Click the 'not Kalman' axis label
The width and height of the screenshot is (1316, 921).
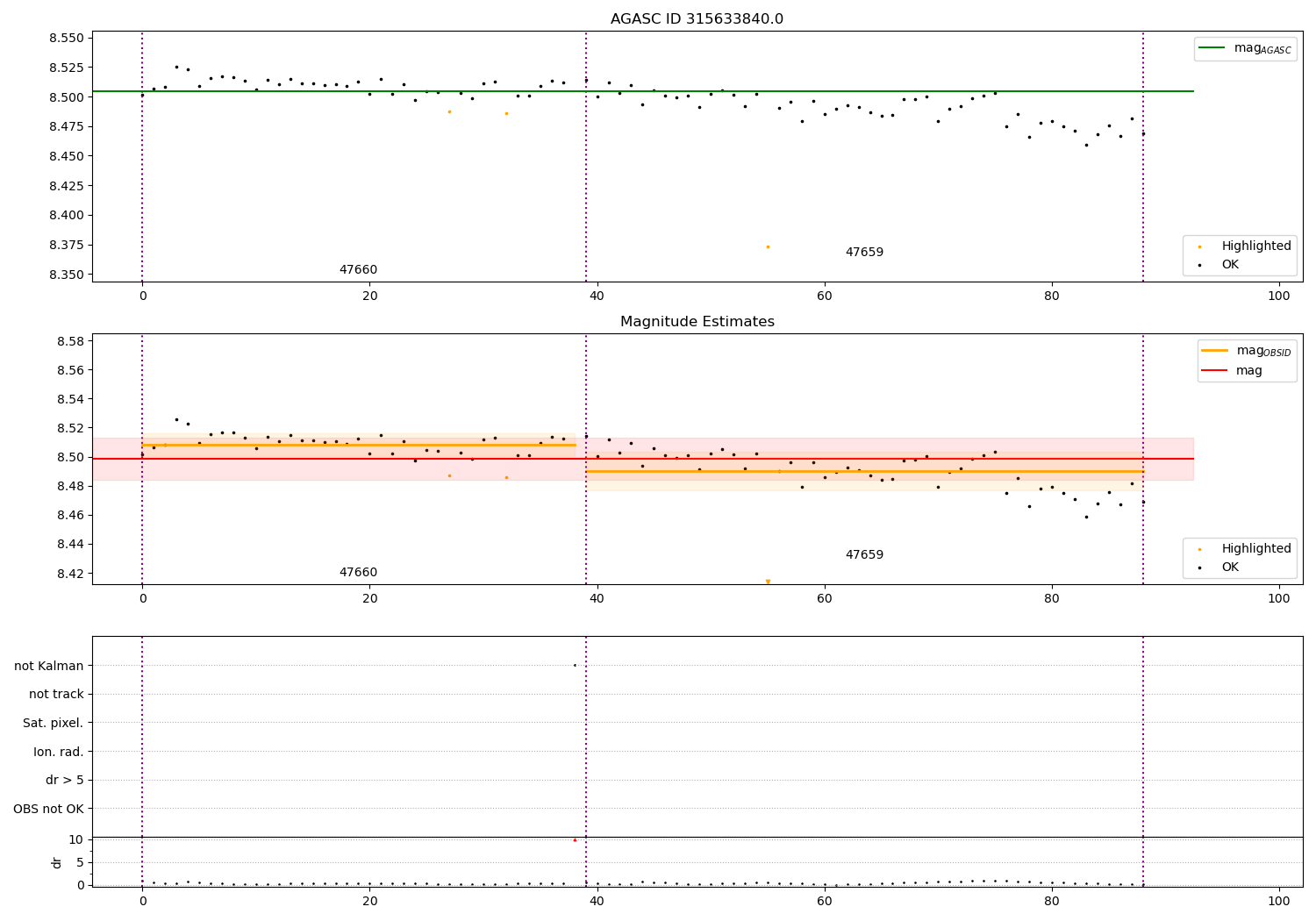49,666
